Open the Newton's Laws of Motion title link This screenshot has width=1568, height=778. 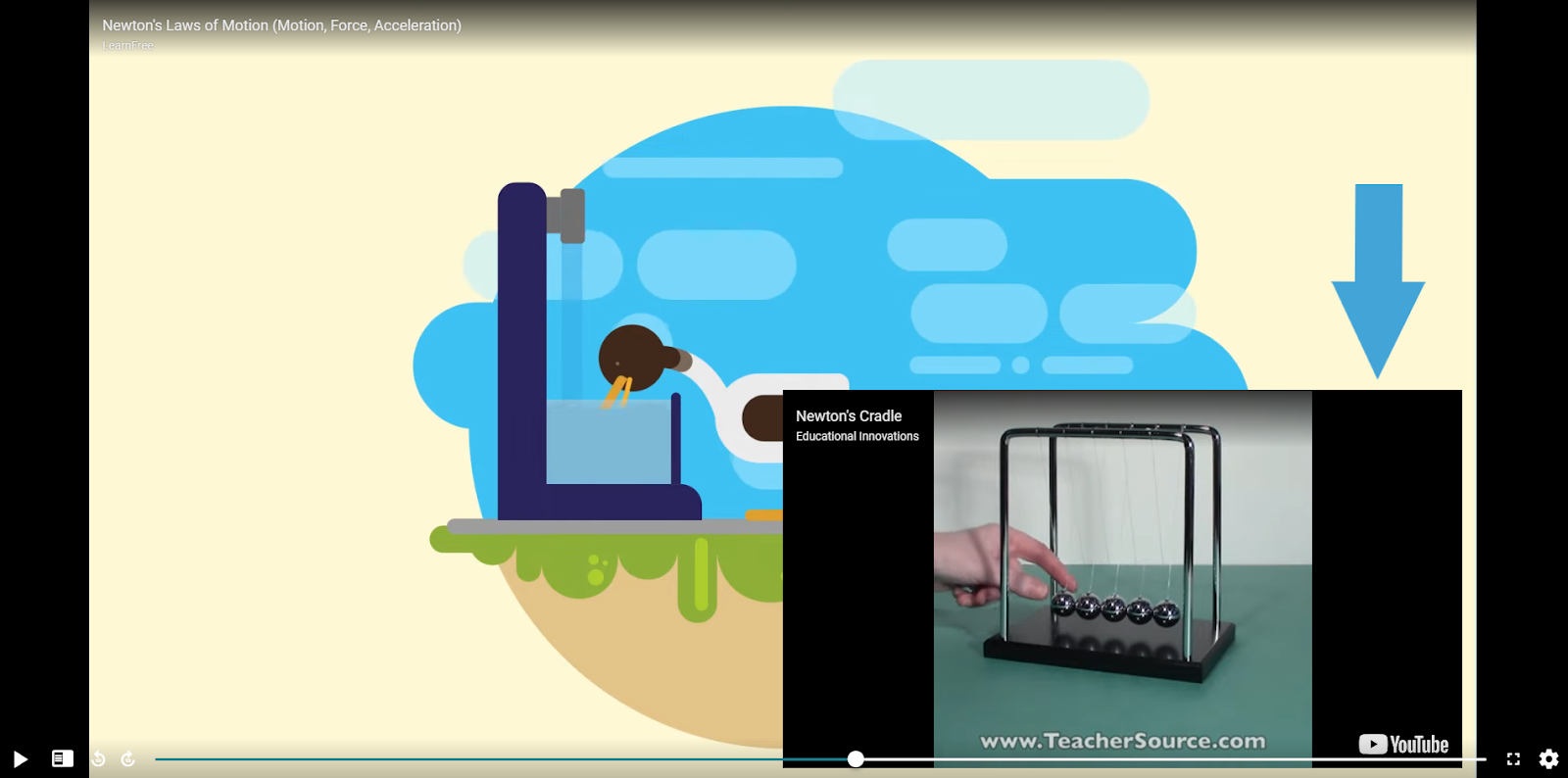pyautogui.click(x=281, y=25)
